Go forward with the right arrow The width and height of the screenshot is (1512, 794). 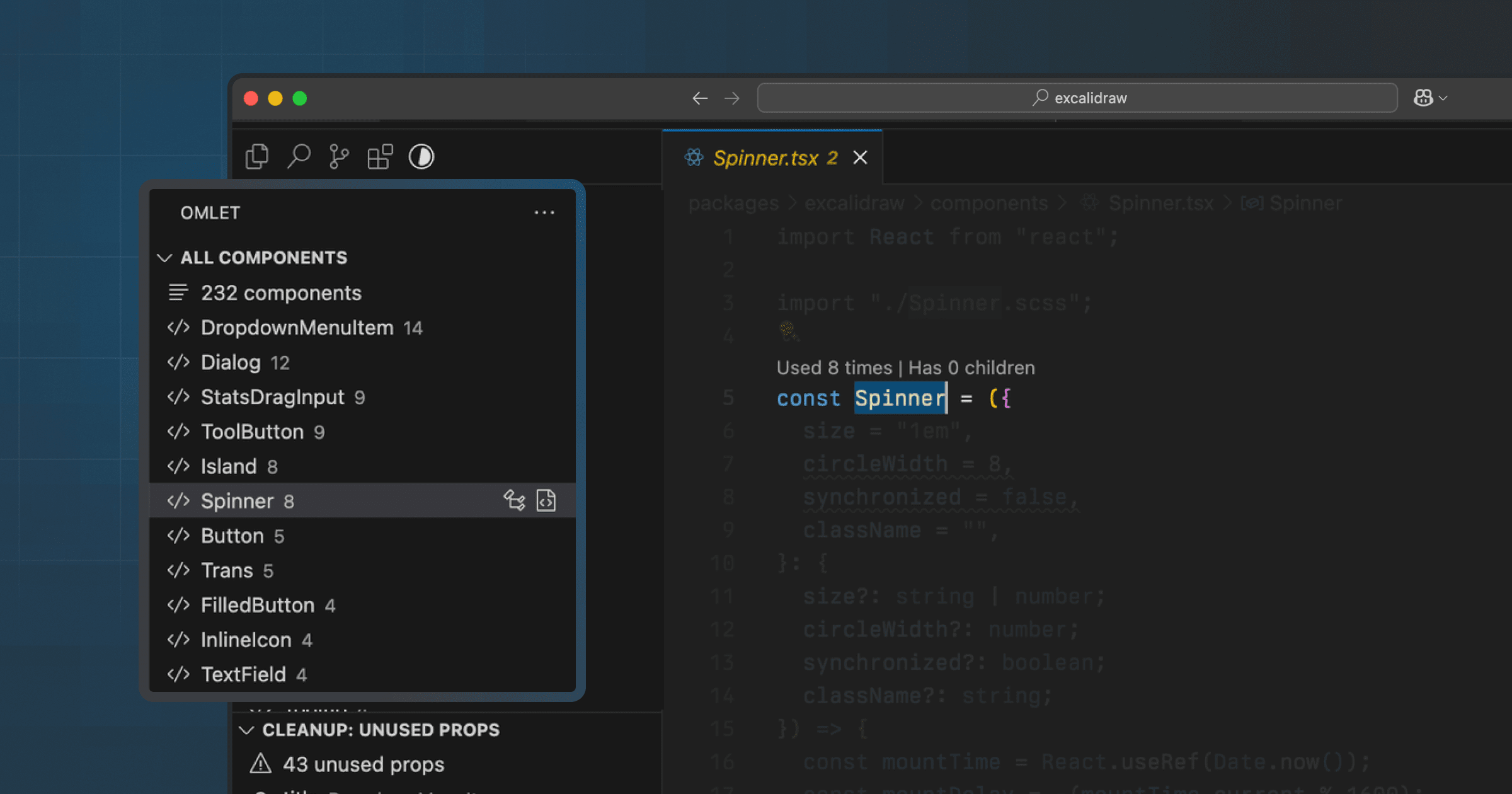pyautogui.click(x=732, y=98)
